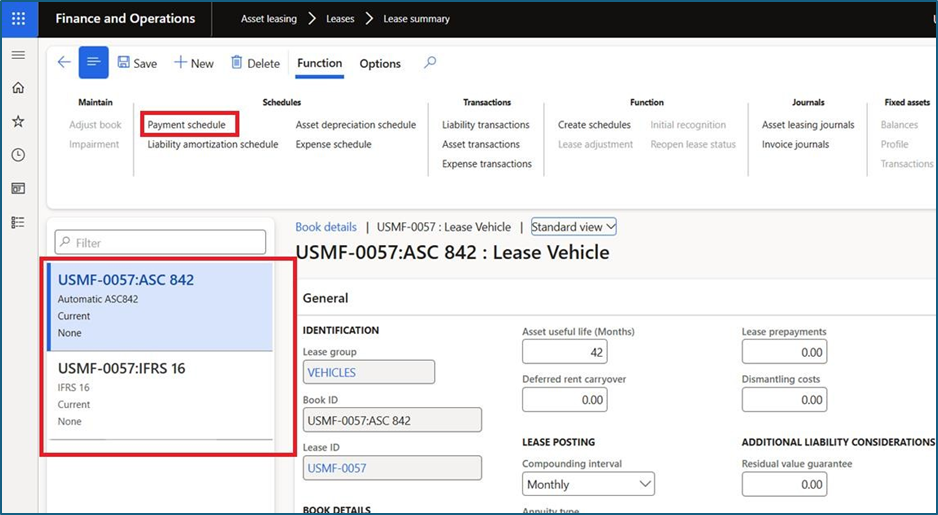Select the Function tab

click(x=320, y=63)
